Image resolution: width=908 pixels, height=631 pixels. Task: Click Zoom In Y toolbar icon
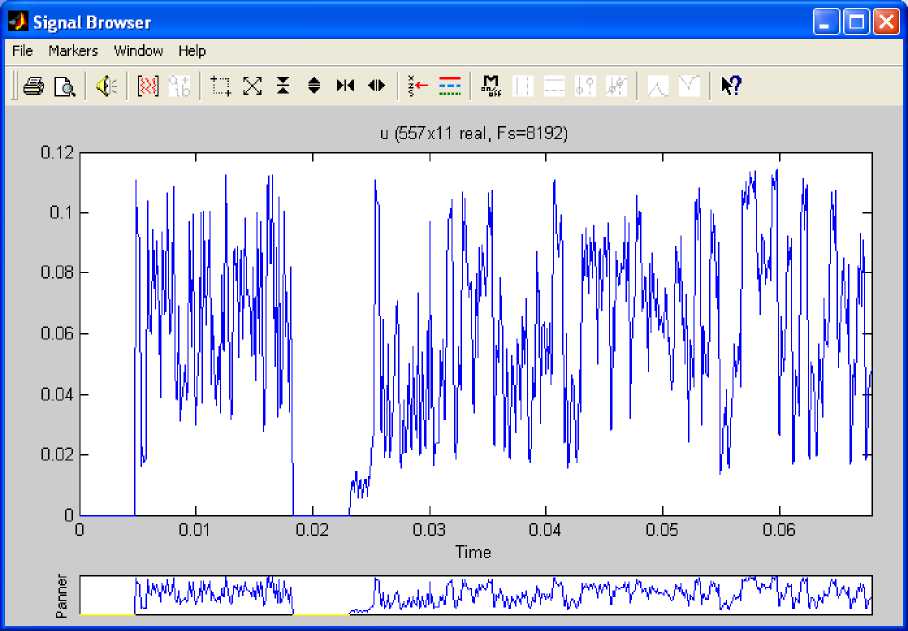tap(283, 87)
